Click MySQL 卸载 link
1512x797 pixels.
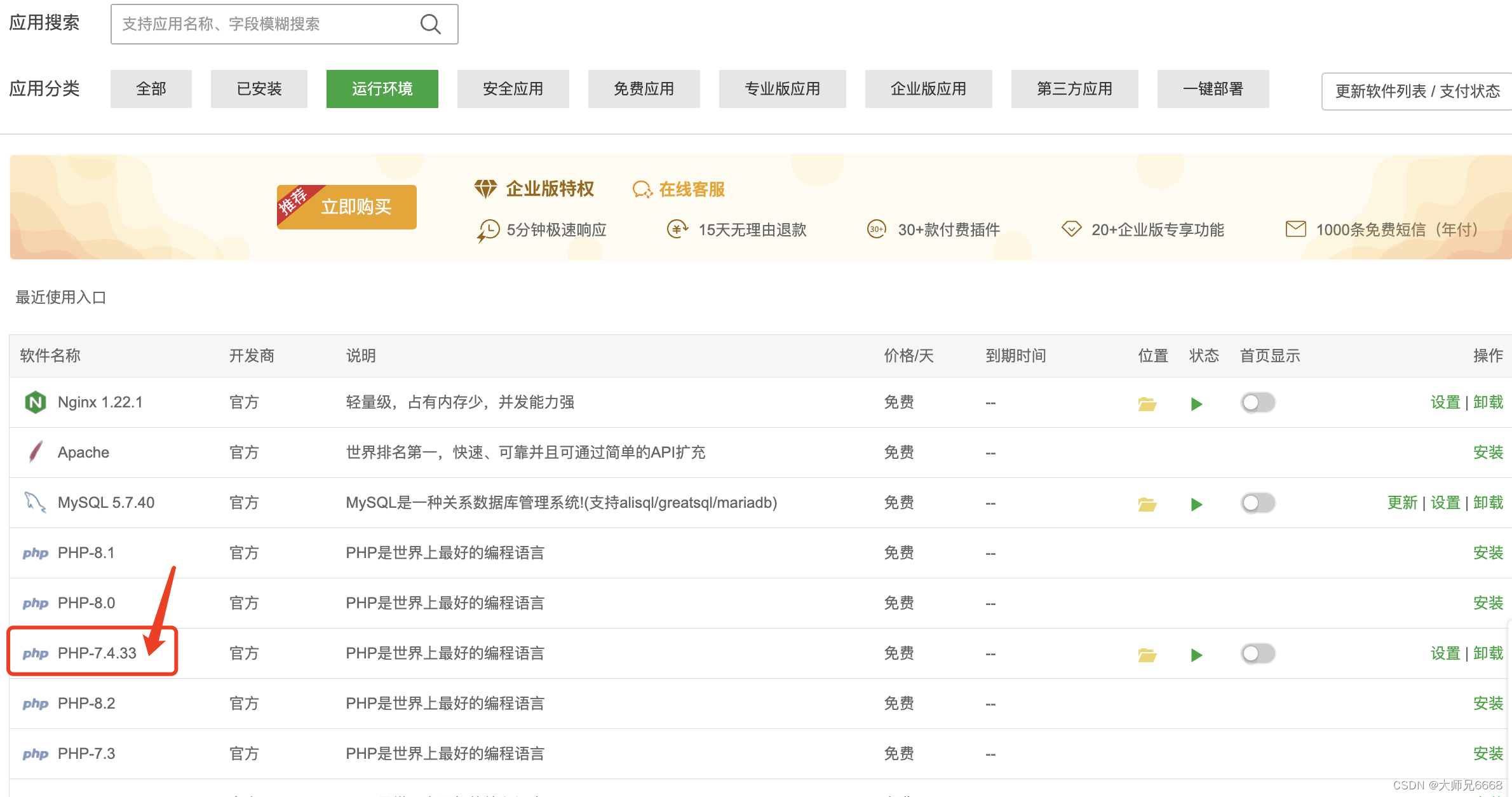coord(1488,503)
